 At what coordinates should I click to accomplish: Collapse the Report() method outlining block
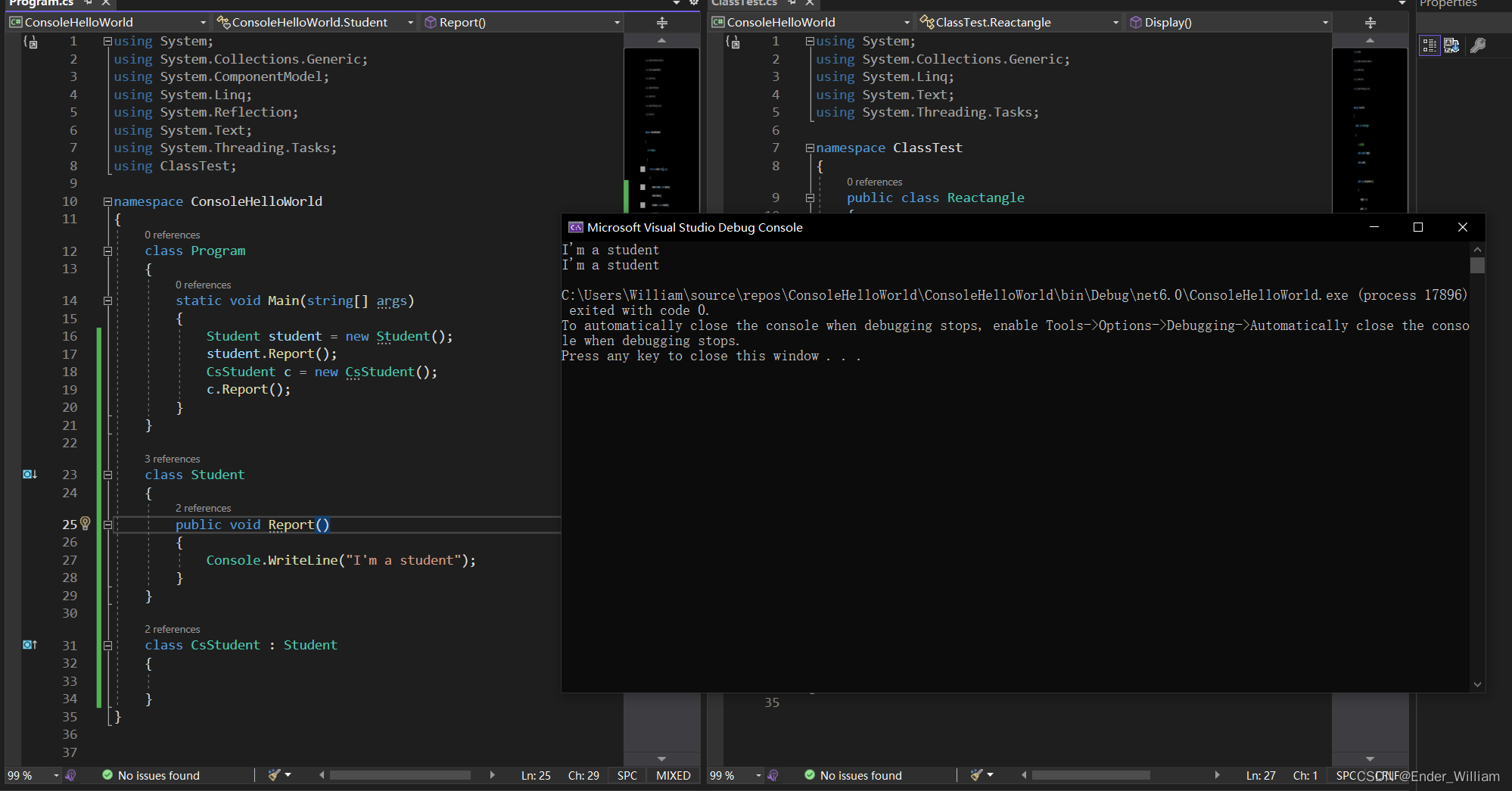(x=107, y=525)
